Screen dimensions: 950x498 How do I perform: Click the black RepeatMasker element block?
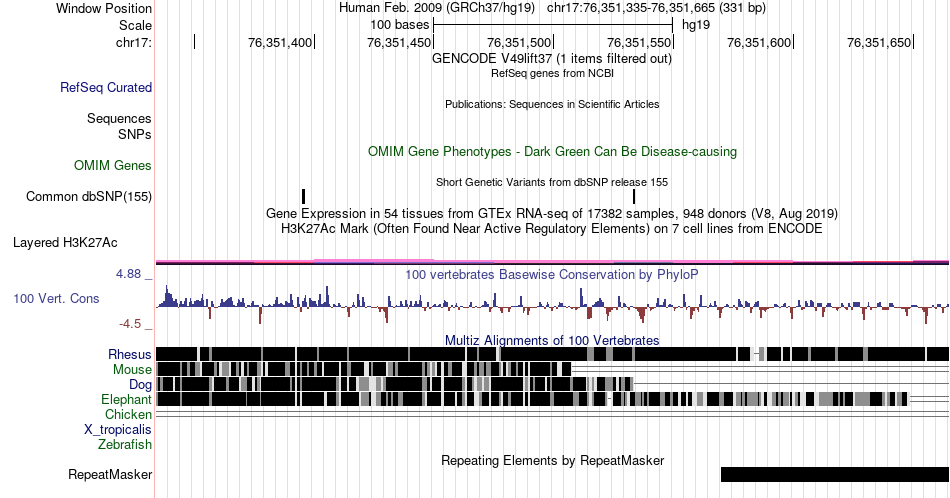pos(835,474)
